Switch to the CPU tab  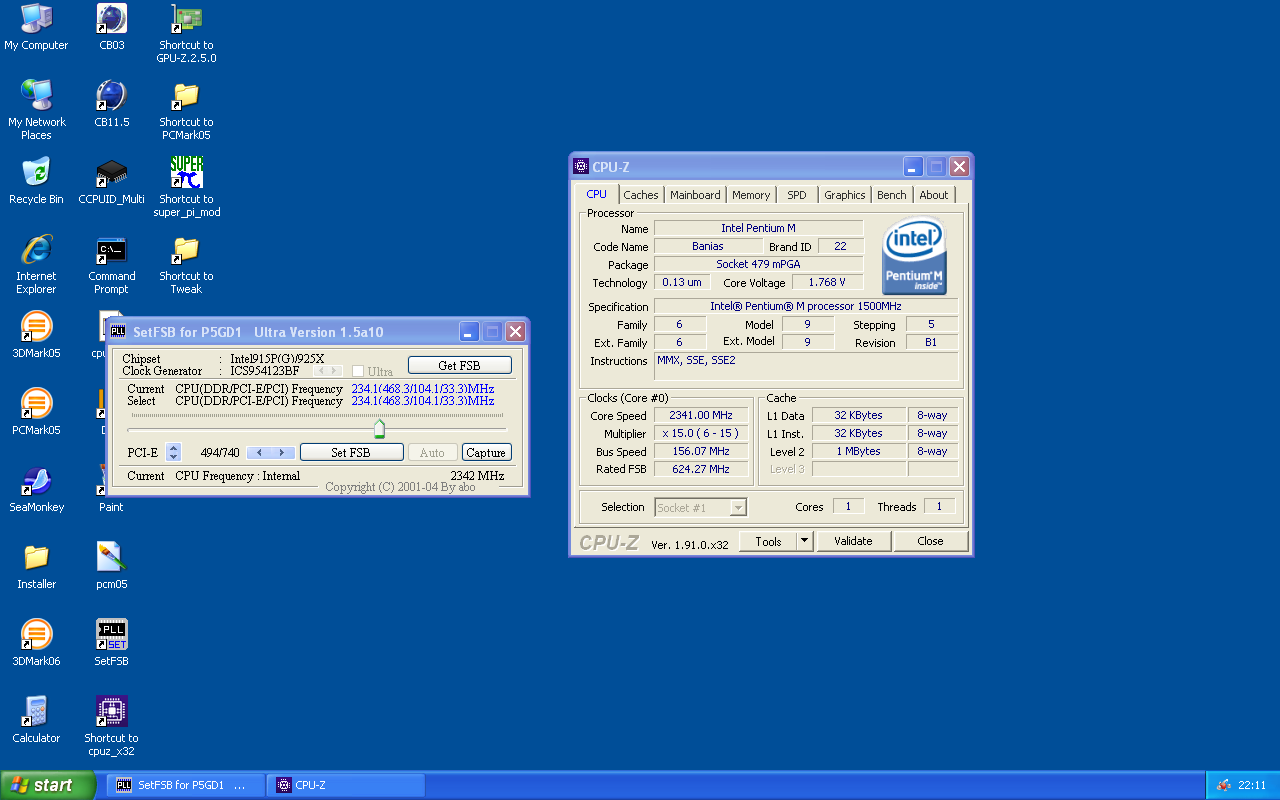pyautogui.click(x=596, y=194)
